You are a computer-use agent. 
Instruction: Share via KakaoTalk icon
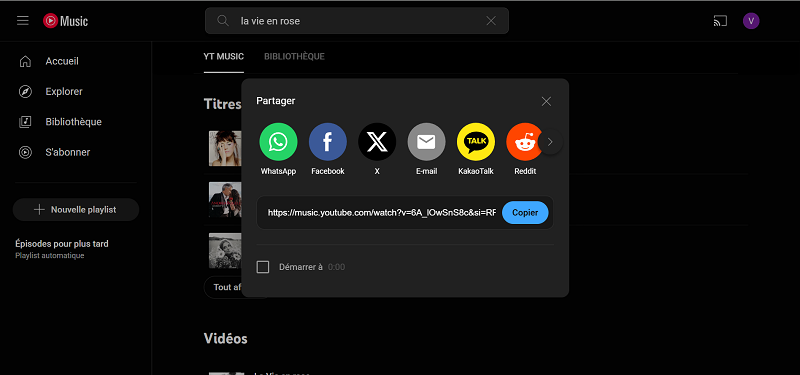click(476, 142)
